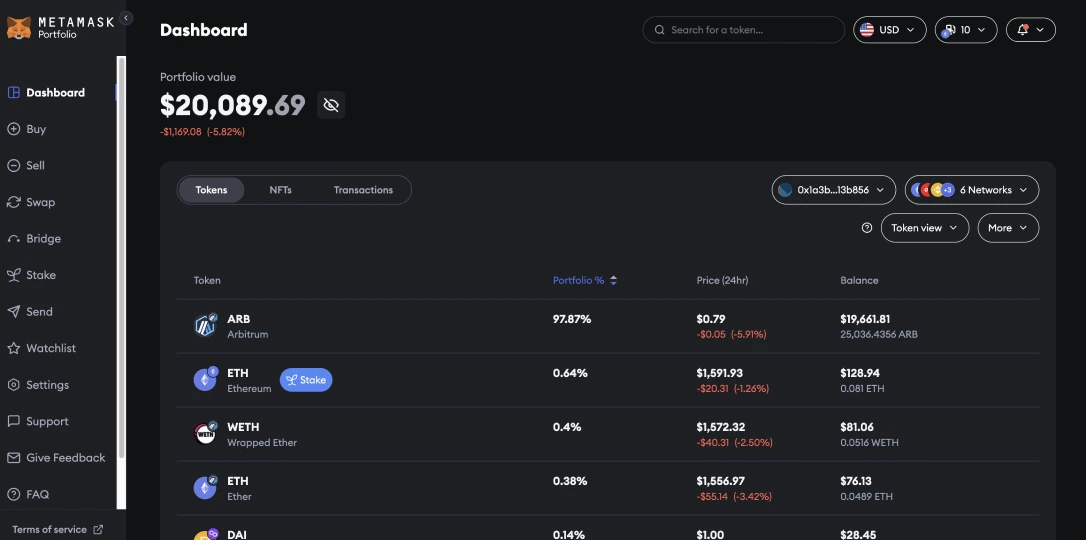Open the accounts dropdown showing 10
1086x540 pixels.
965,30
